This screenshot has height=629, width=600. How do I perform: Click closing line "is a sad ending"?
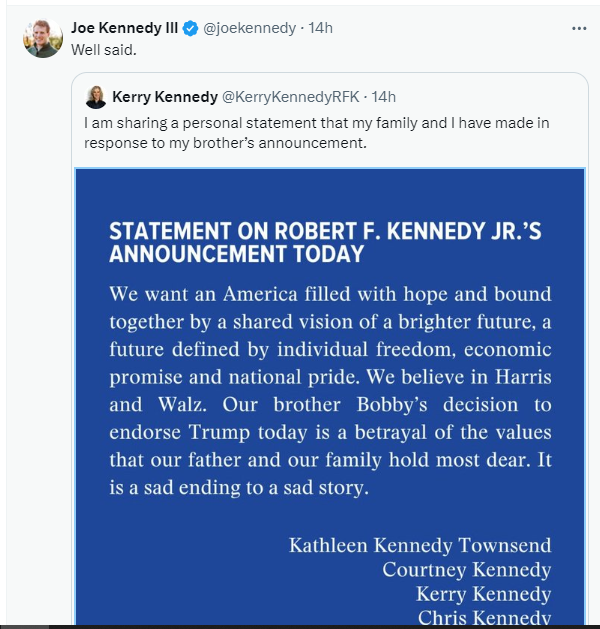pos(239,487)
